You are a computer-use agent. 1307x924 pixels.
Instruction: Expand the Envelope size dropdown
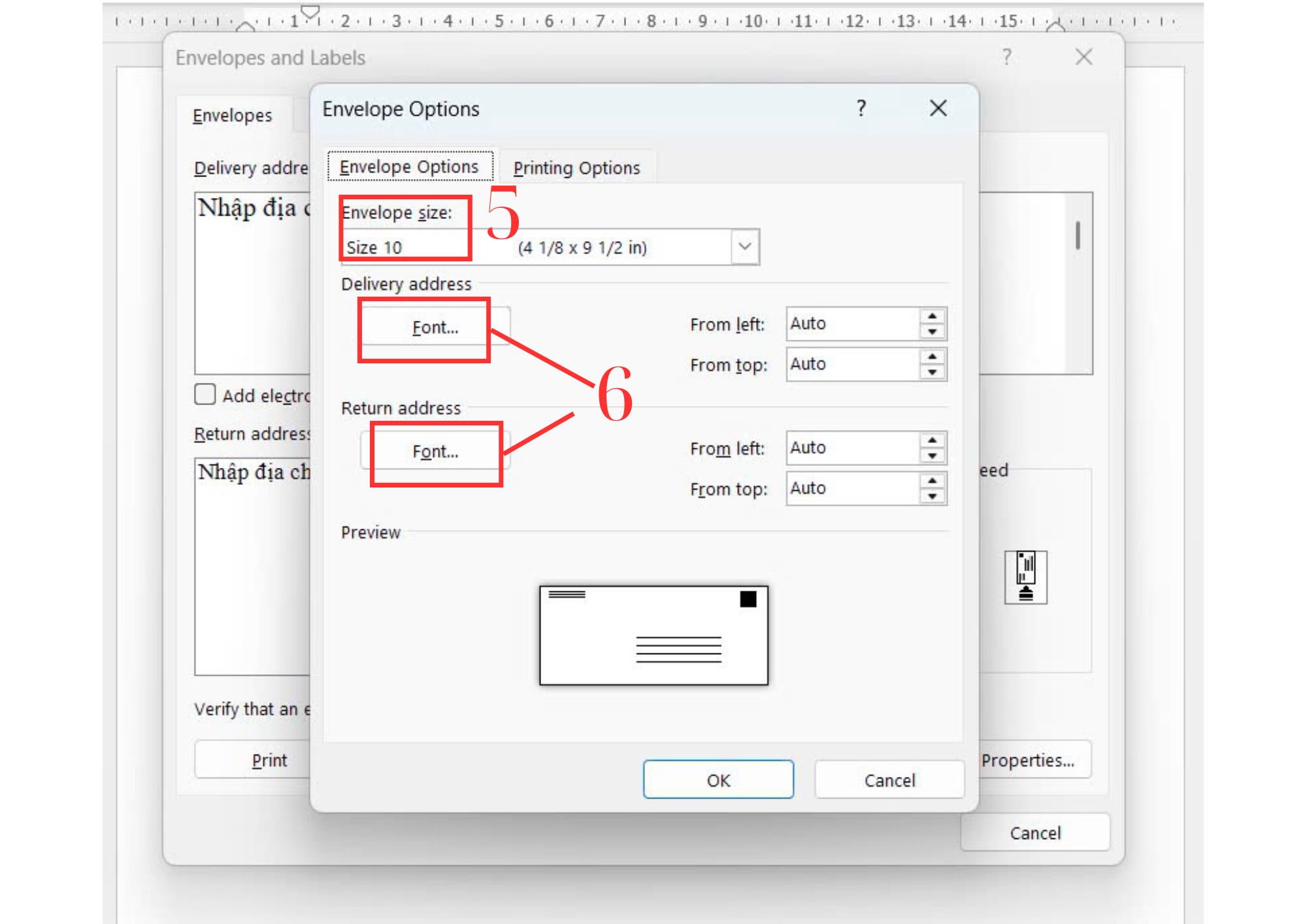click(744, 247)
